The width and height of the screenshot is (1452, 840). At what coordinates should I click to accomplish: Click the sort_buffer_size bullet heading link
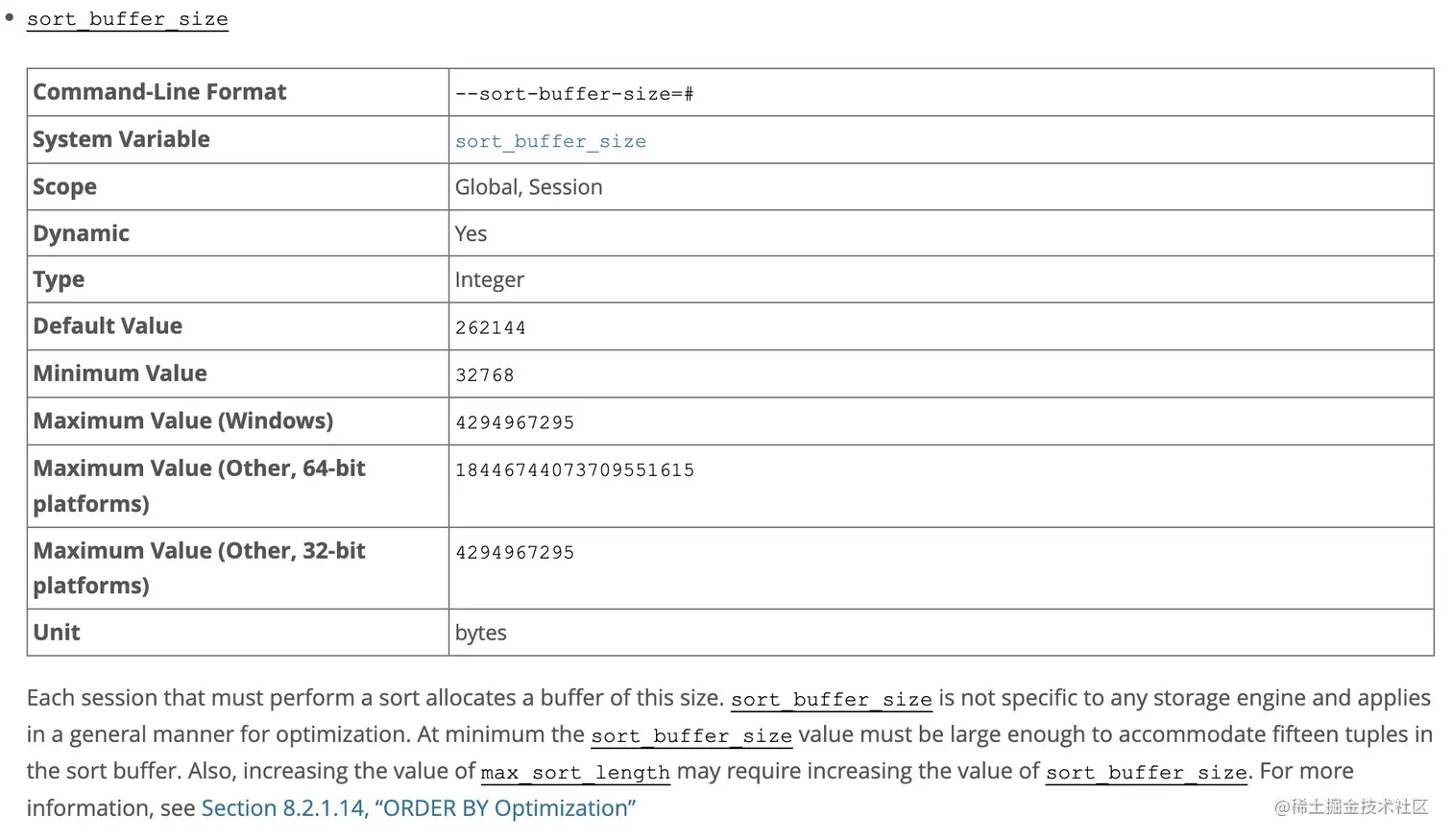point(127,19)
